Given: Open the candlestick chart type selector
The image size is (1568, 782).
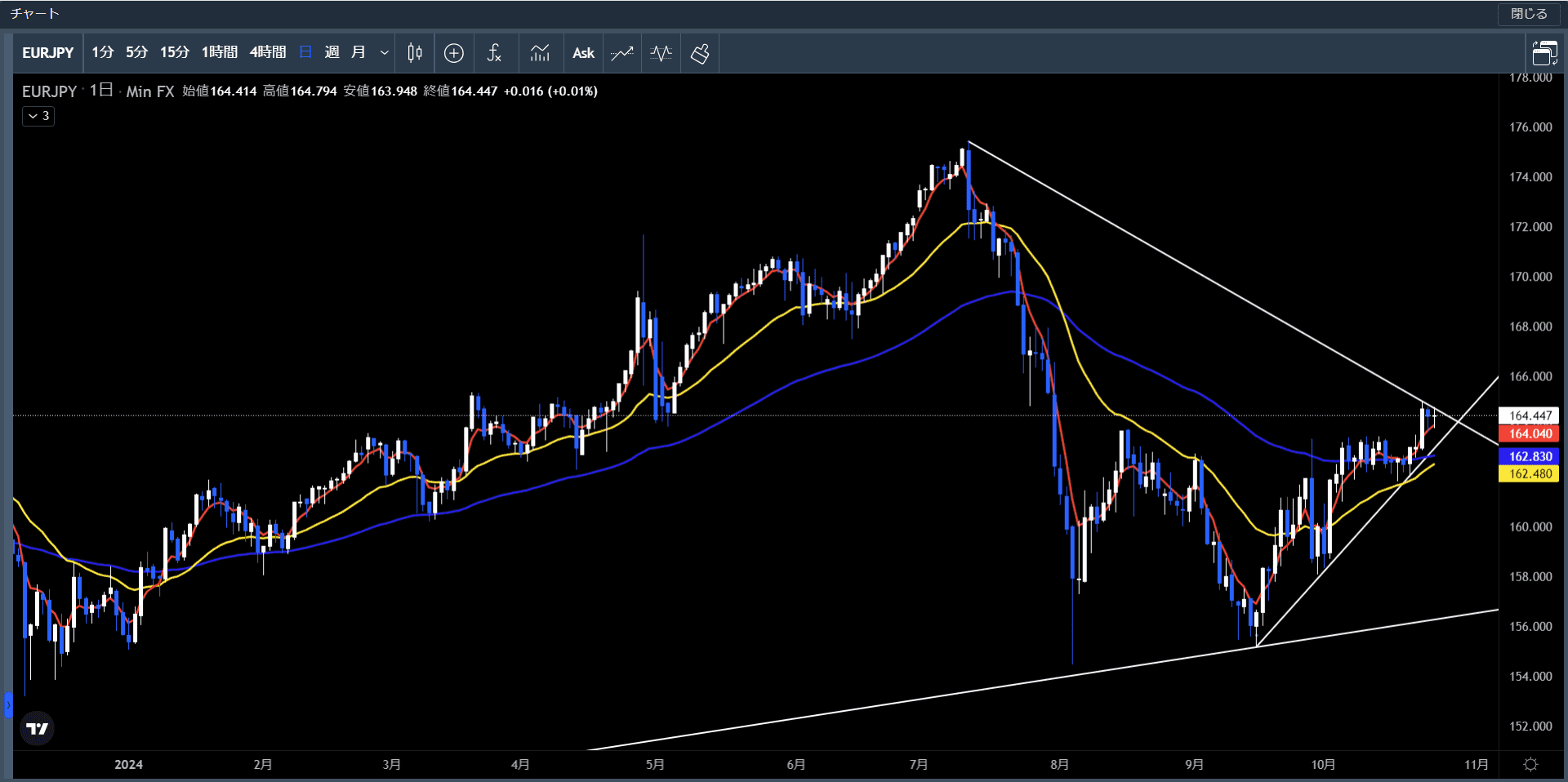Looking at the screenshot, I should click(415, 53).
